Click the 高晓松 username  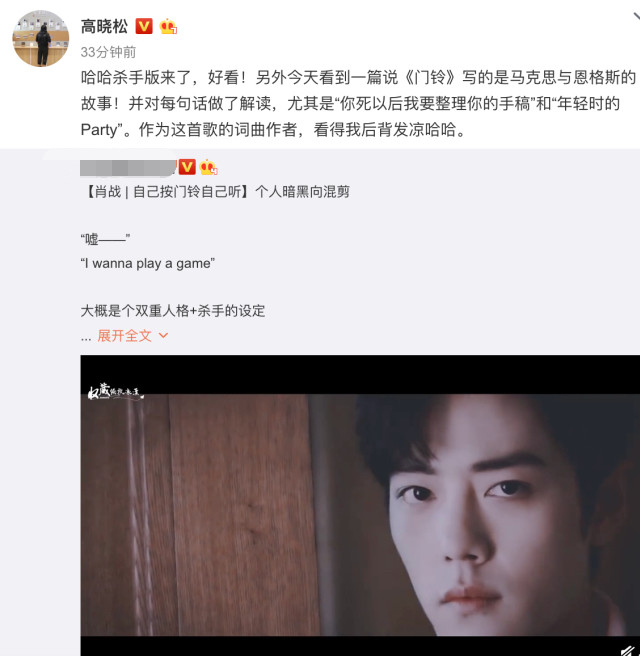(x=104, y=26)
